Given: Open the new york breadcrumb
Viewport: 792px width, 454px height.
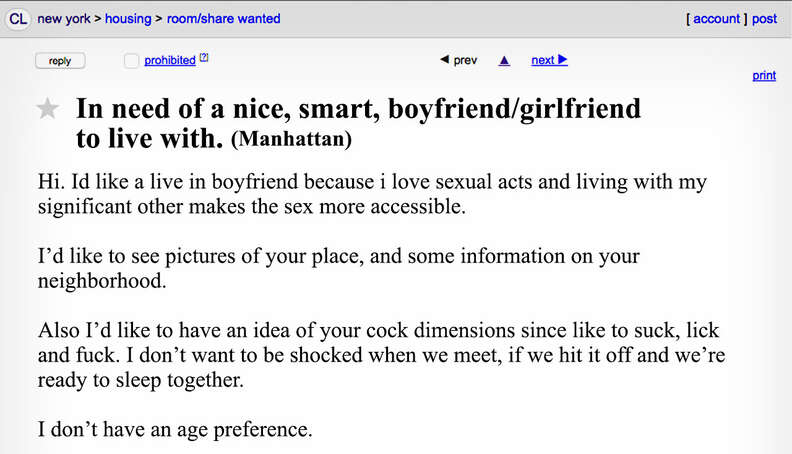Looking at the screenshot, I should click(x=64, y=18).
